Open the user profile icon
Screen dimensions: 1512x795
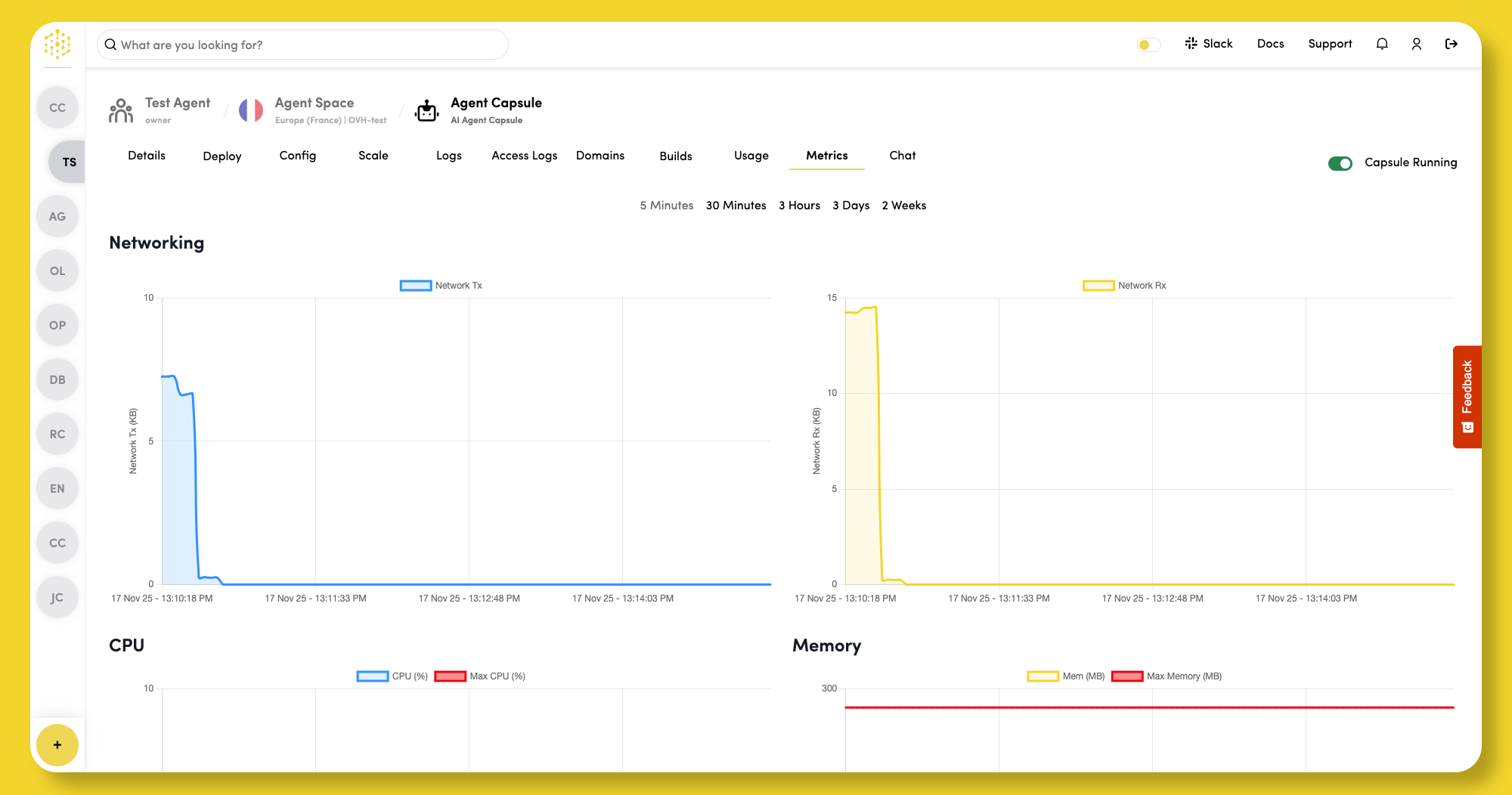[1417, 44]
